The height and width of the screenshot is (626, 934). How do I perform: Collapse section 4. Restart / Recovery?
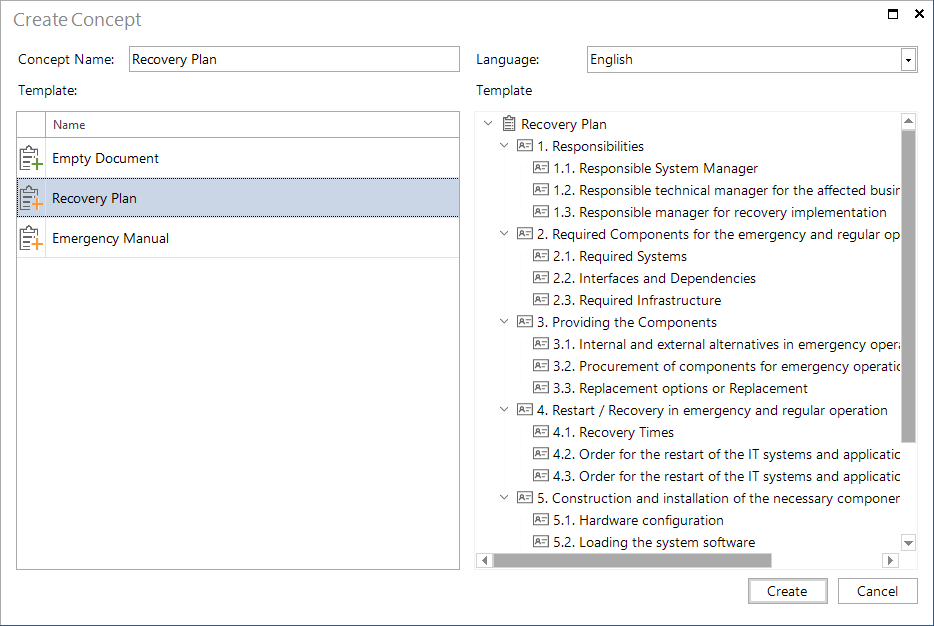(x=504, y=409)
